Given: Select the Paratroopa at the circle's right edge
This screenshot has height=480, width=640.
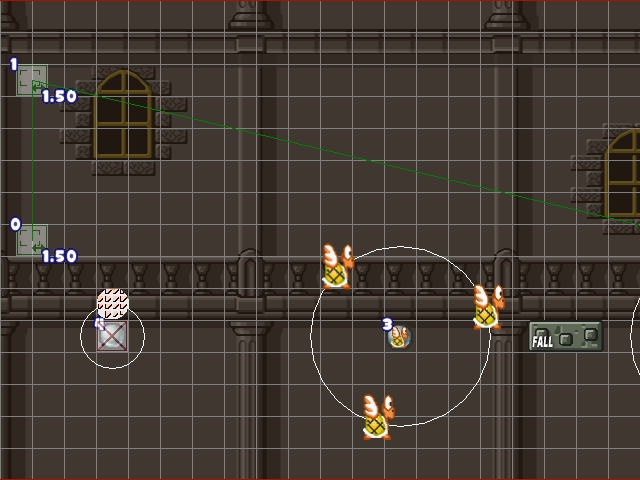Looking at the screenshot, I should tap(489, 307).
